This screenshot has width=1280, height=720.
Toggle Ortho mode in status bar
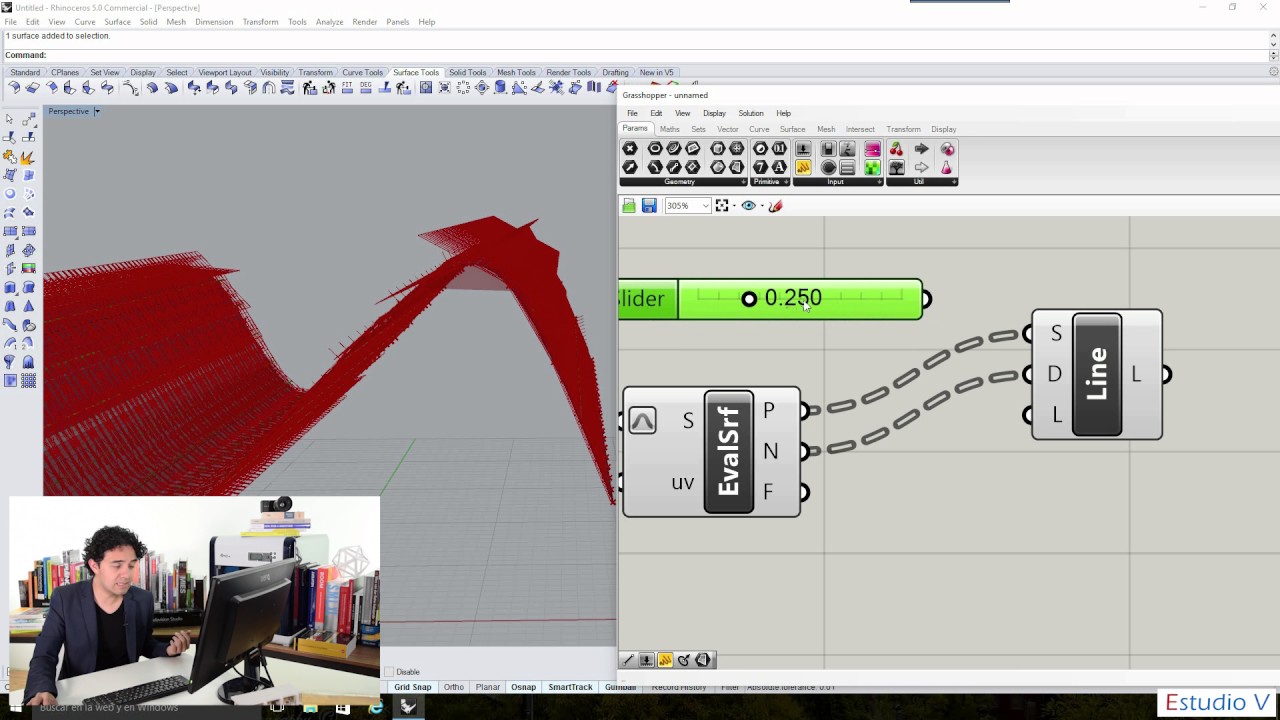click(454, 687)
